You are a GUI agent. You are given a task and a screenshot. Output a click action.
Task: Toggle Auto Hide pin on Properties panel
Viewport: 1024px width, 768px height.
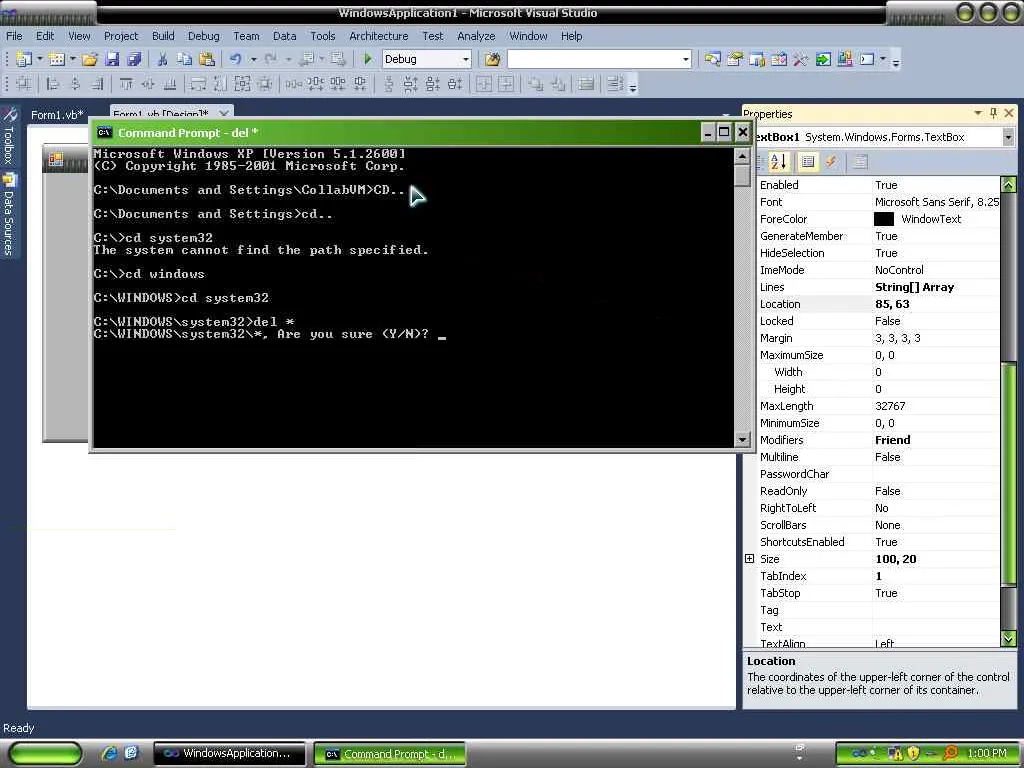(993, 113)
